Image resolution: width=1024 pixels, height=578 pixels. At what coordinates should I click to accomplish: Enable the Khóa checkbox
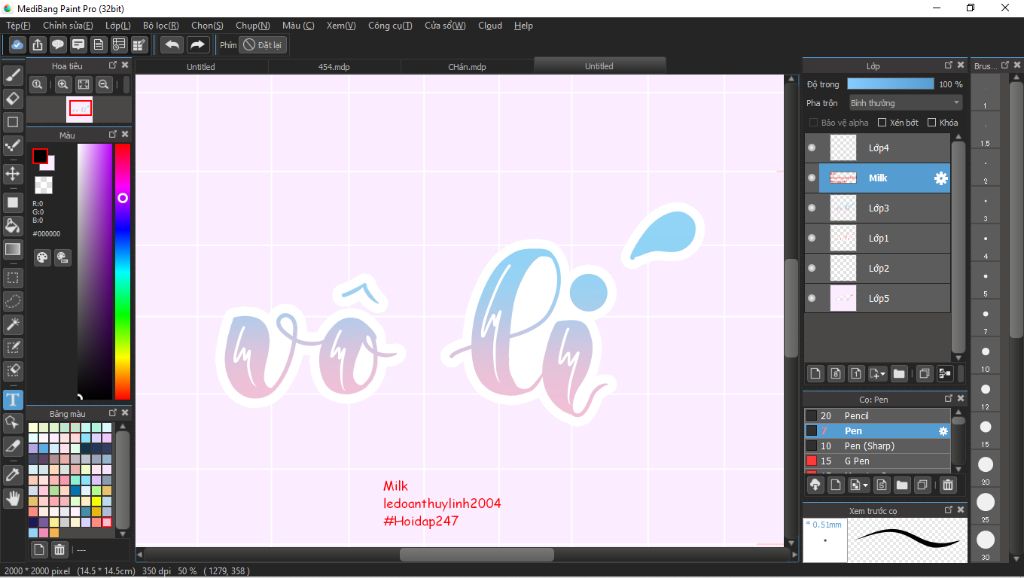(x=932, y=123)
